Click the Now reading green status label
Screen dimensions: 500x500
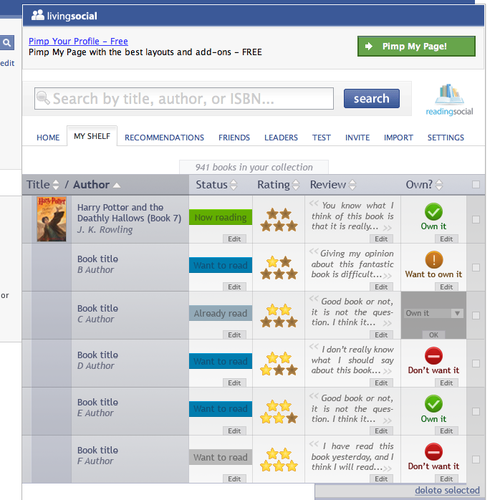tap(220, 217)
